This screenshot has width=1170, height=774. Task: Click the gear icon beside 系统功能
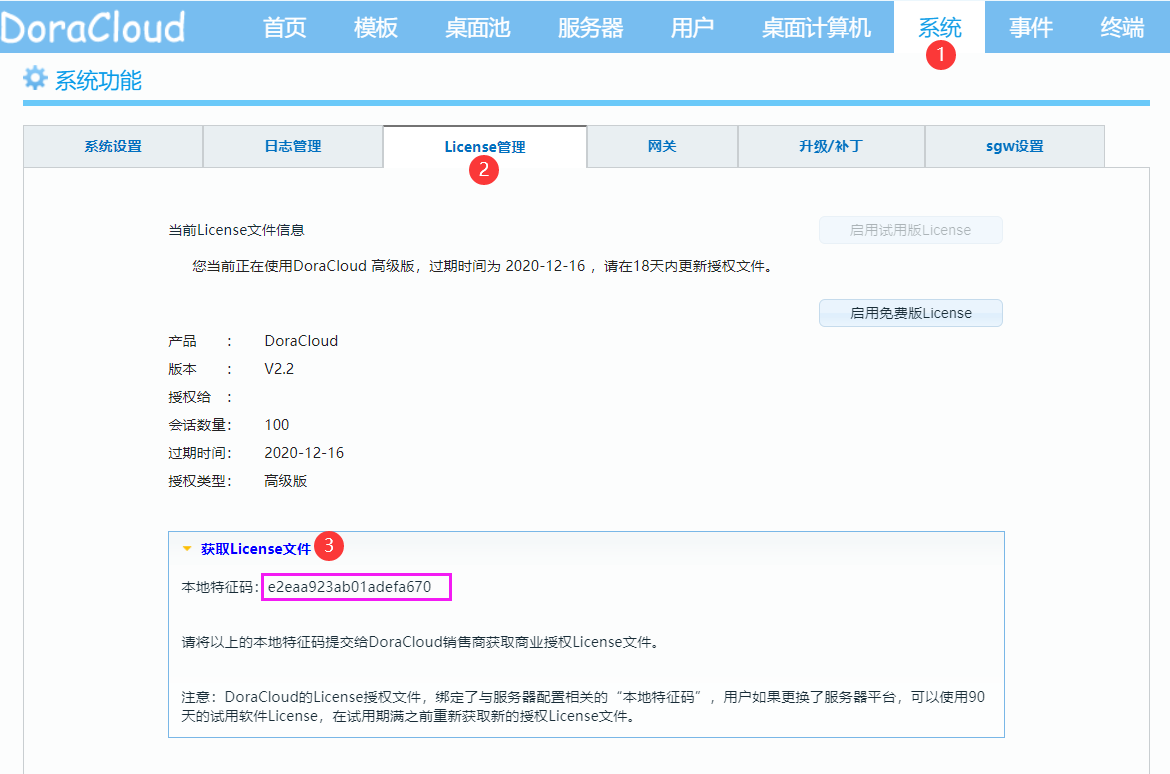pos(35,78)
